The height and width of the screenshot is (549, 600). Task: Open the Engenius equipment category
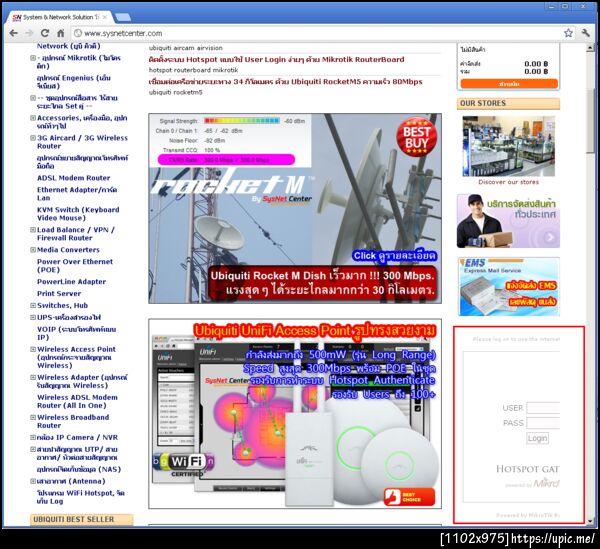click(73, 82)
